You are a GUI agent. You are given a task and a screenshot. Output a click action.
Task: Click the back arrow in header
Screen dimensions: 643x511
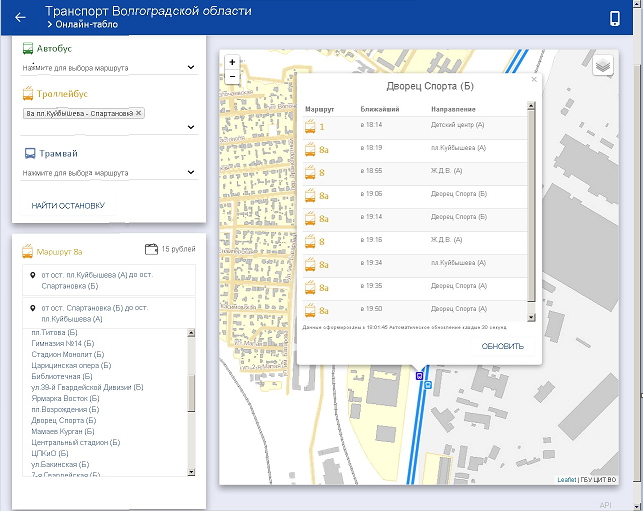pos(21,17)
